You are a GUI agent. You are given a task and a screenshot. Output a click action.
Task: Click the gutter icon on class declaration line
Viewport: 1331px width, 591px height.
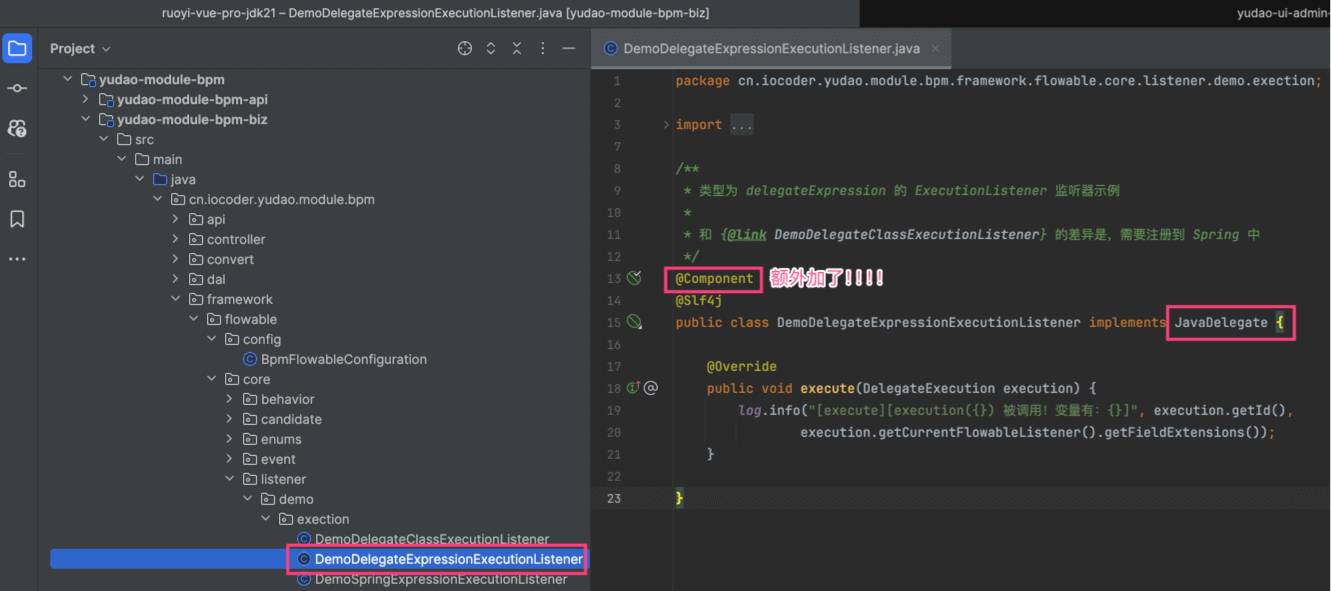coord(634,322)
